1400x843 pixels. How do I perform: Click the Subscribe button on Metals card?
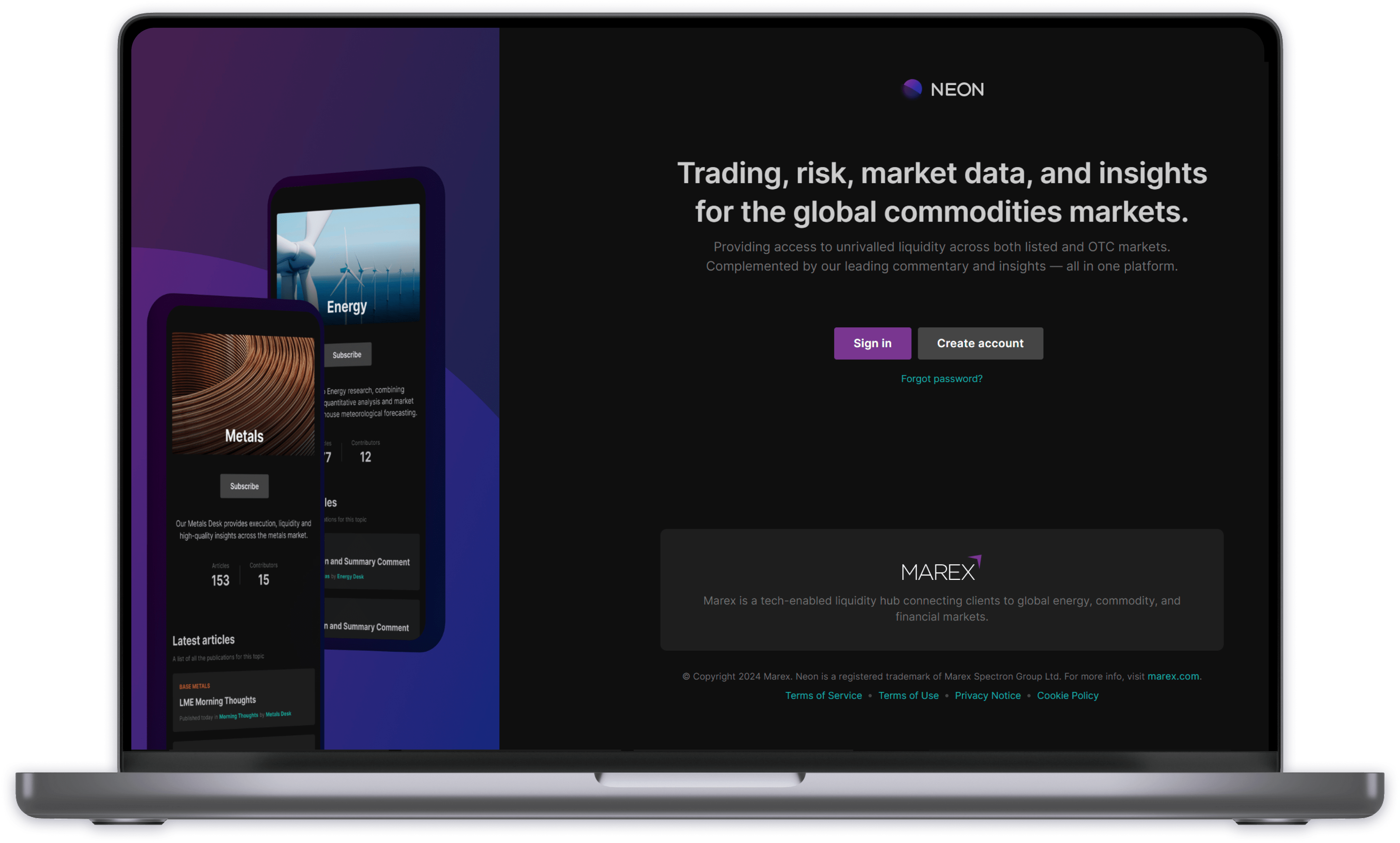click(x=244, y=486)
